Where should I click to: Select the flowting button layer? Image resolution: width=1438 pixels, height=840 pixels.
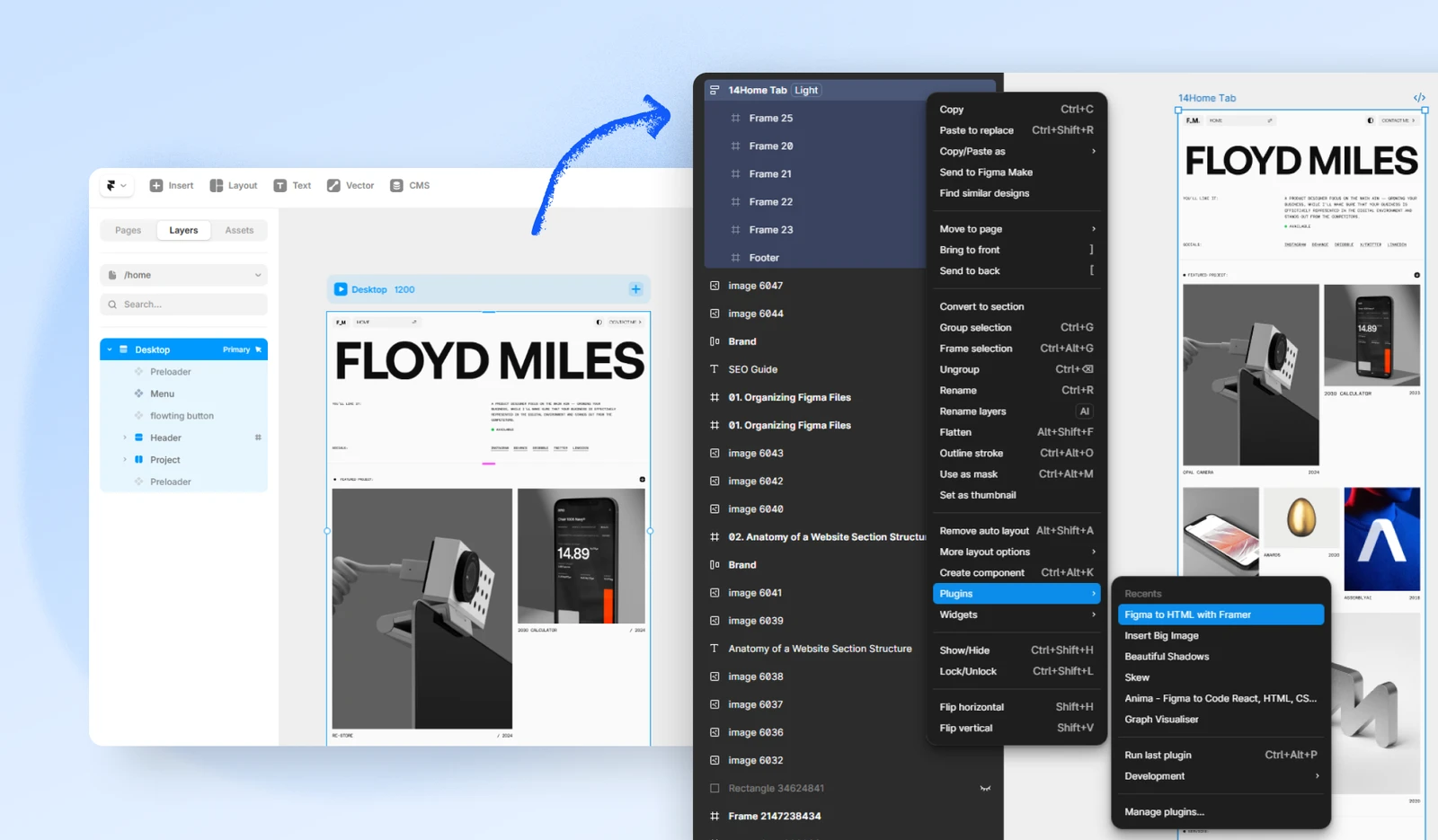(x=184, y=416)
